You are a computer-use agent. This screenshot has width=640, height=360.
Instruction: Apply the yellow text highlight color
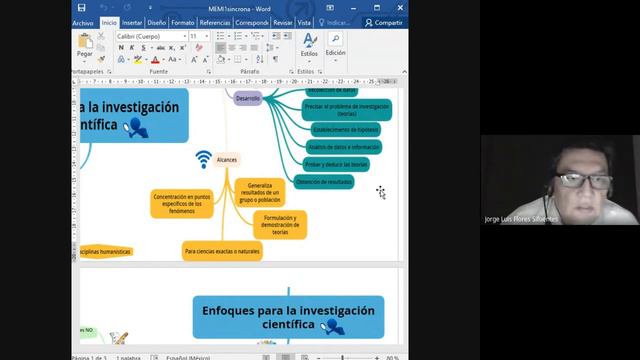pos(138,60)
